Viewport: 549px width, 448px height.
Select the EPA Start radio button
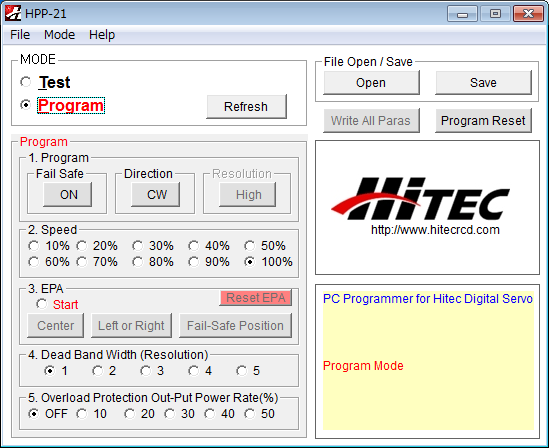(42, 304)
